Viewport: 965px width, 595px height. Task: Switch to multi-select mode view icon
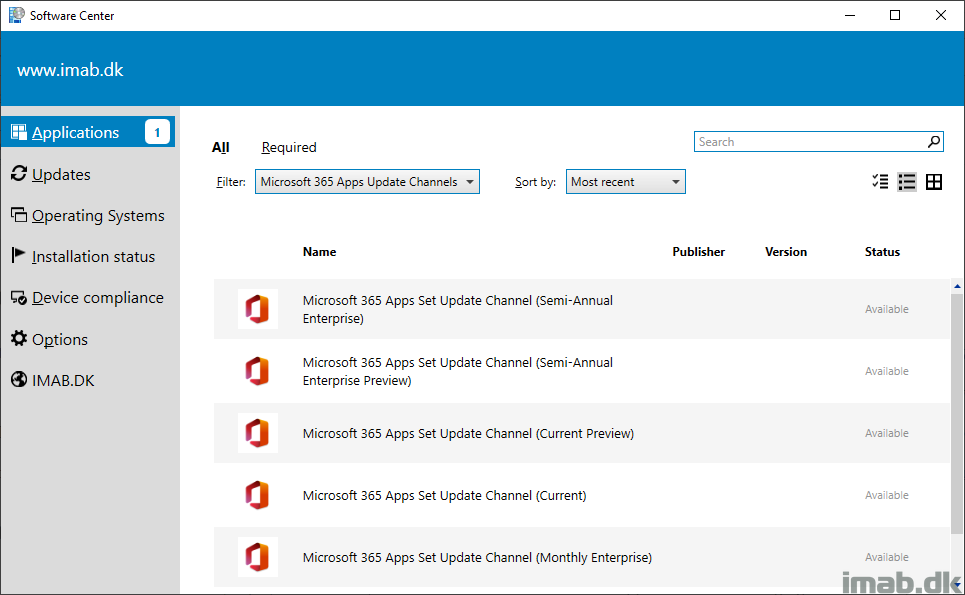(x=880, y=182)
